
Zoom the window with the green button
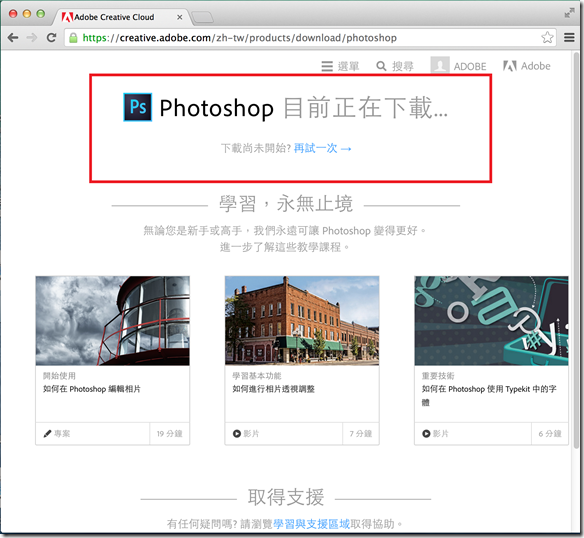(x=41, y=14)
